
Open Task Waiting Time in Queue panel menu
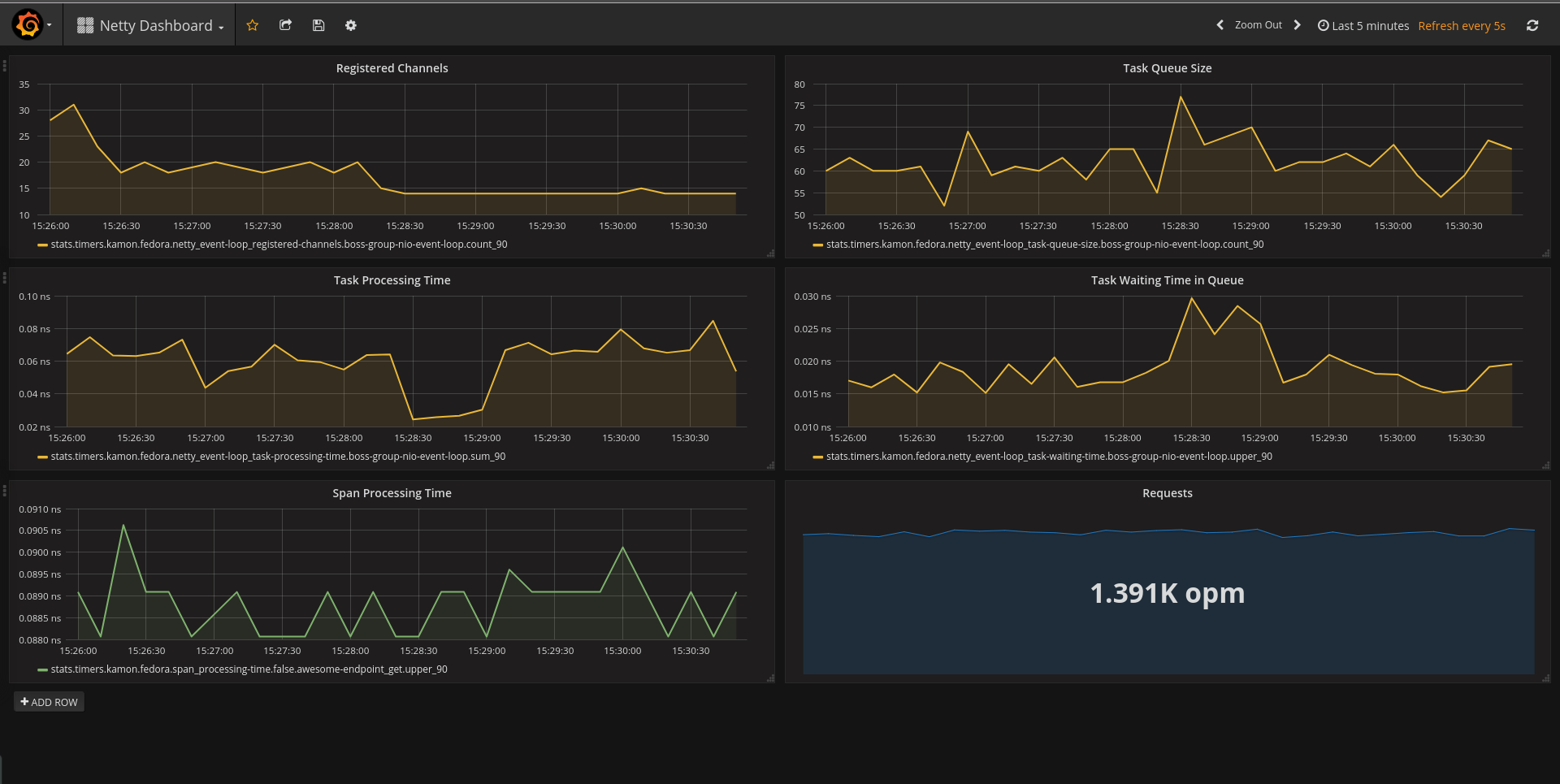click(x=1167, y=280)
